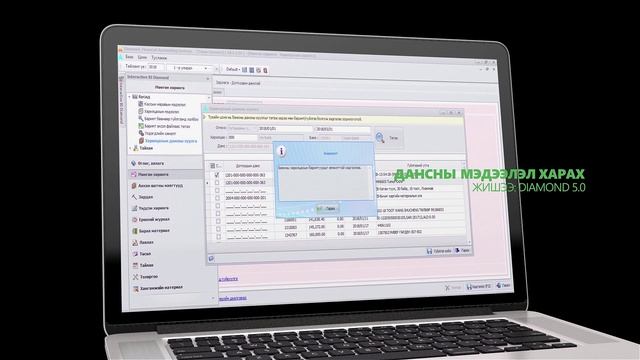Click the grid icon right of Default

[244, 70]
